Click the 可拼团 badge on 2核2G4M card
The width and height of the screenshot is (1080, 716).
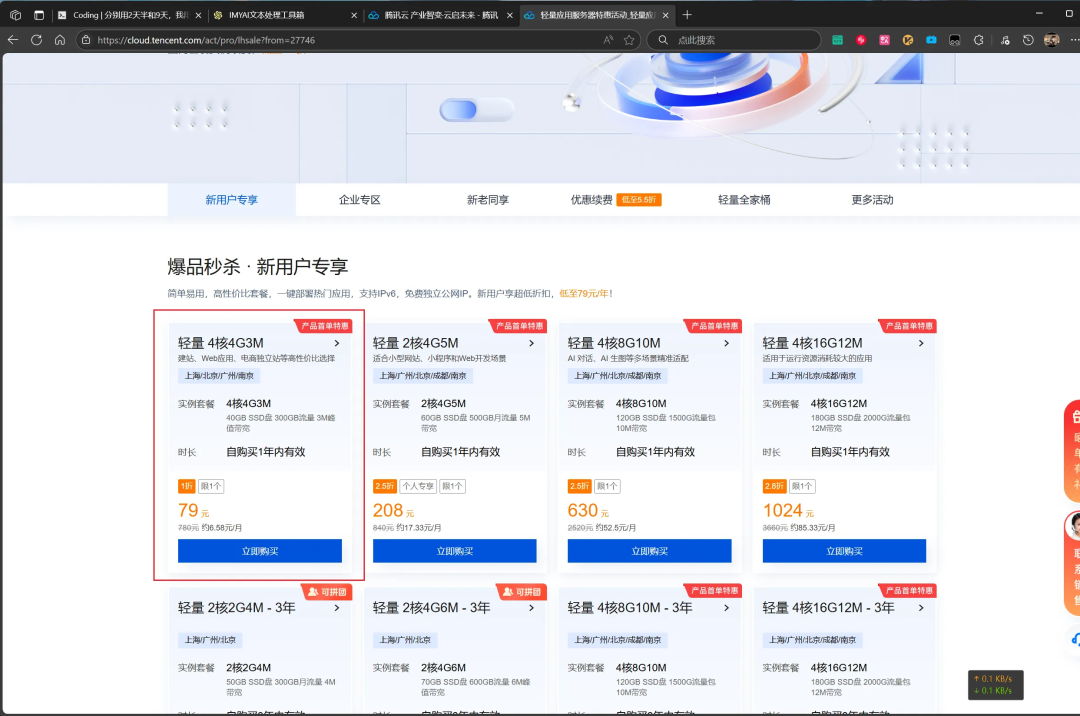point(327,592)
